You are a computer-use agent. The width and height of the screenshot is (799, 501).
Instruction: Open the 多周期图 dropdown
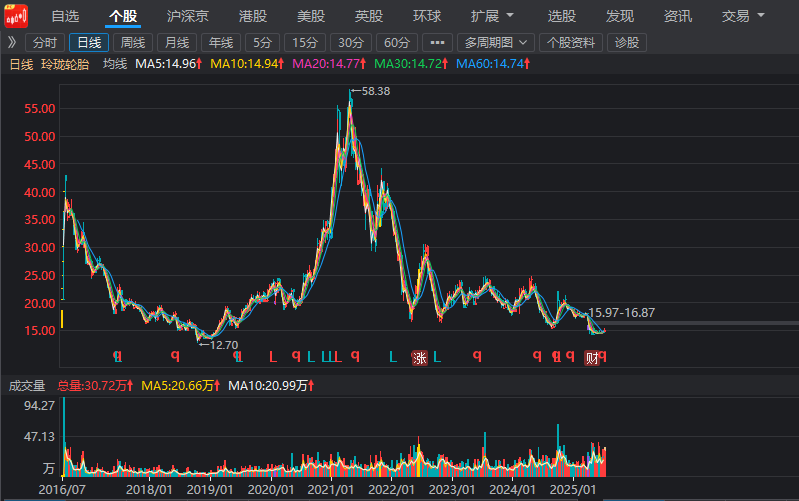(497, 42)
